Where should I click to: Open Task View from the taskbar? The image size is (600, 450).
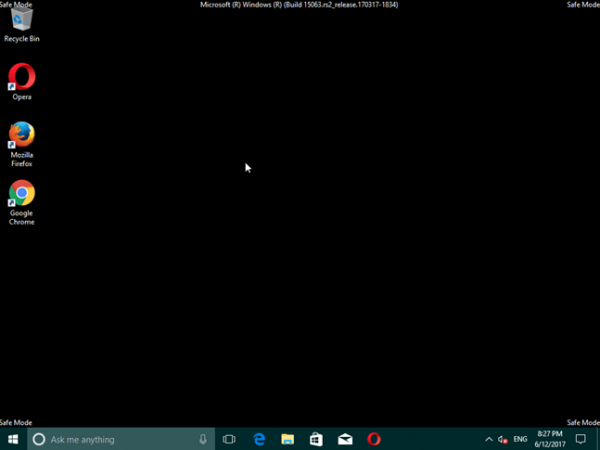(229, 439)
